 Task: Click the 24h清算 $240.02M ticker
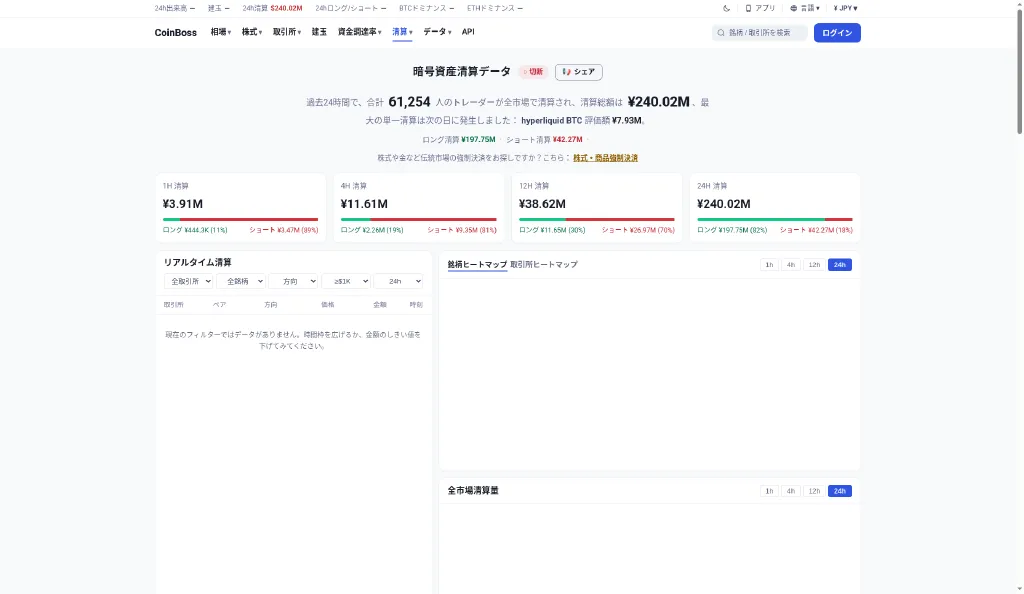tap(272, 8)
